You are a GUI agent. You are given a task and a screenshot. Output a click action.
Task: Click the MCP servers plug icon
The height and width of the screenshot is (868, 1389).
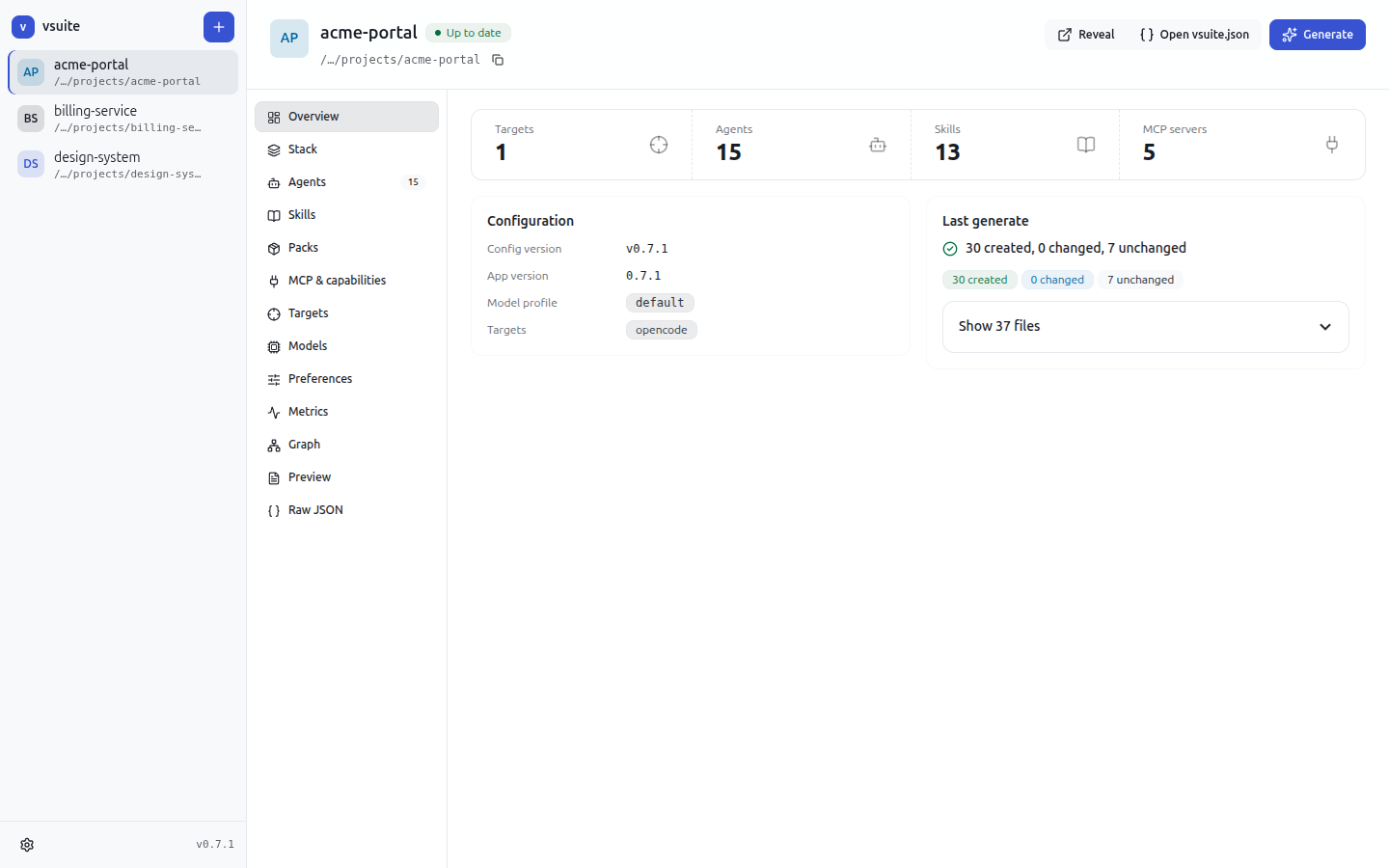tap(1332, 145)
